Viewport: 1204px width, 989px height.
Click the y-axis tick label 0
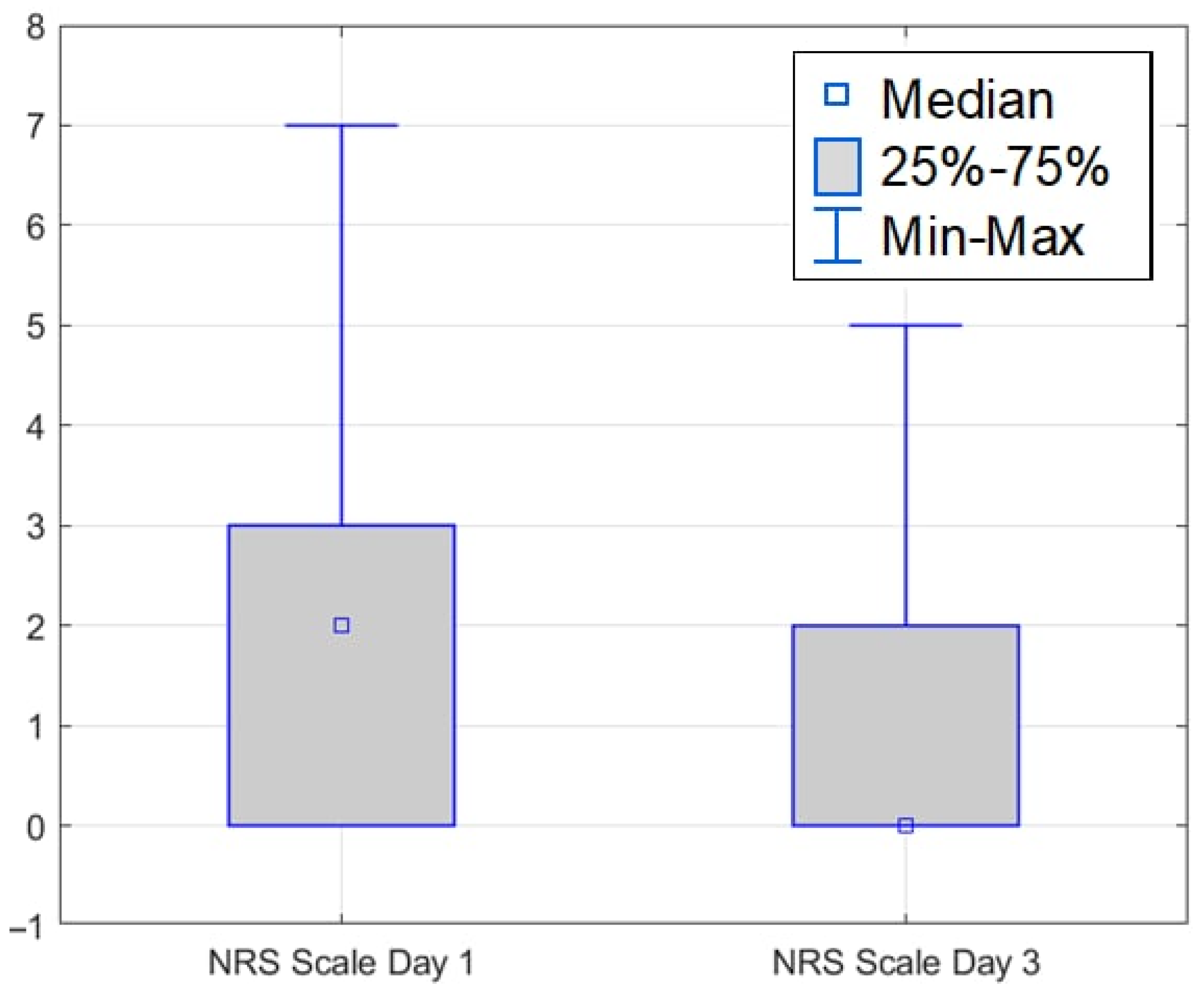click(x=35, y=826)
